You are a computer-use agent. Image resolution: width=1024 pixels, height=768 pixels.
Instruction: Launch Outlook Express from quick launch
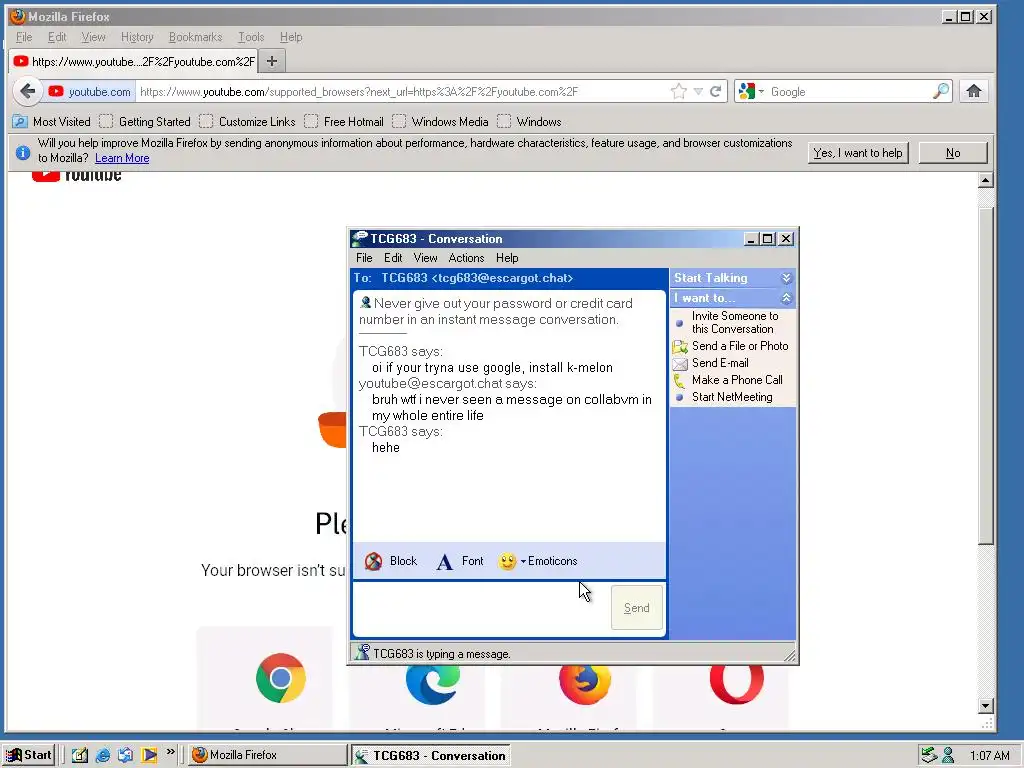pyautogui.click(x=125, y=755)
